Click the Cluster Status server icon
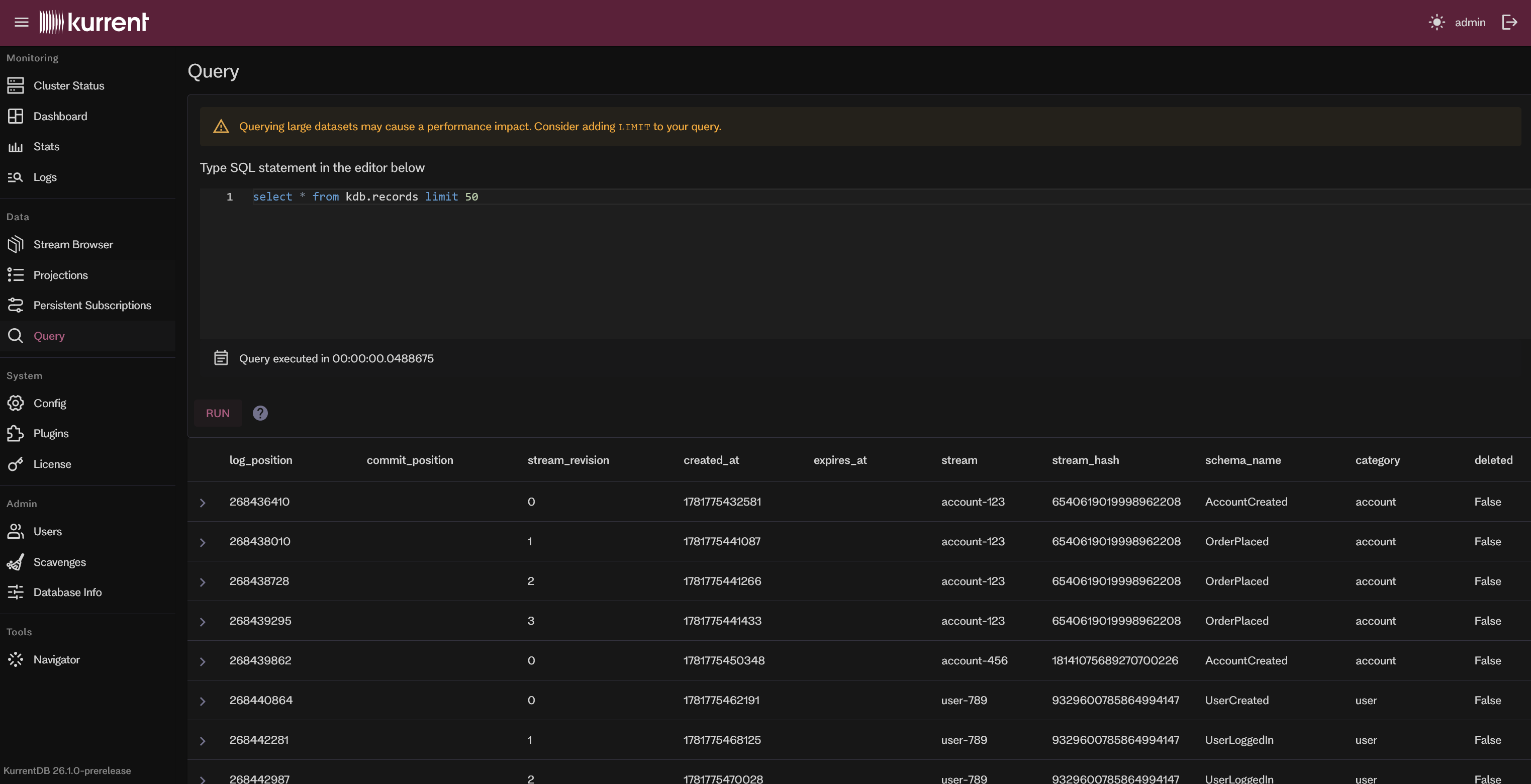The width and height of the screenshot is (1531, 784). (x=16, y=85)
